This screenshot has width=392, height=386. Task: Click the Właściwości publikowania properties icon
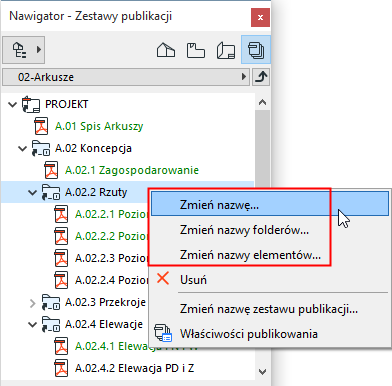tap(163, 333)
